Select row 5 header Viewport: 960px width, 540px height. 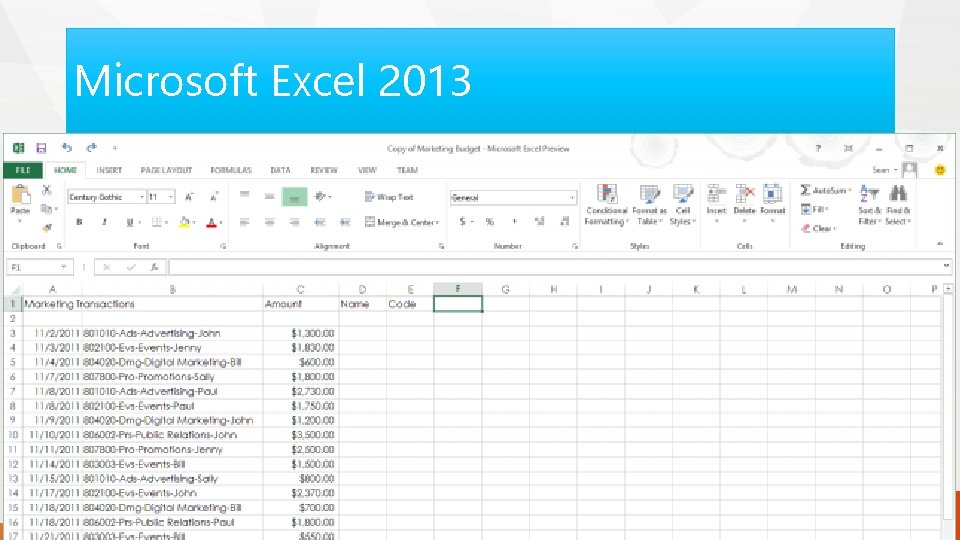point(13,362)
